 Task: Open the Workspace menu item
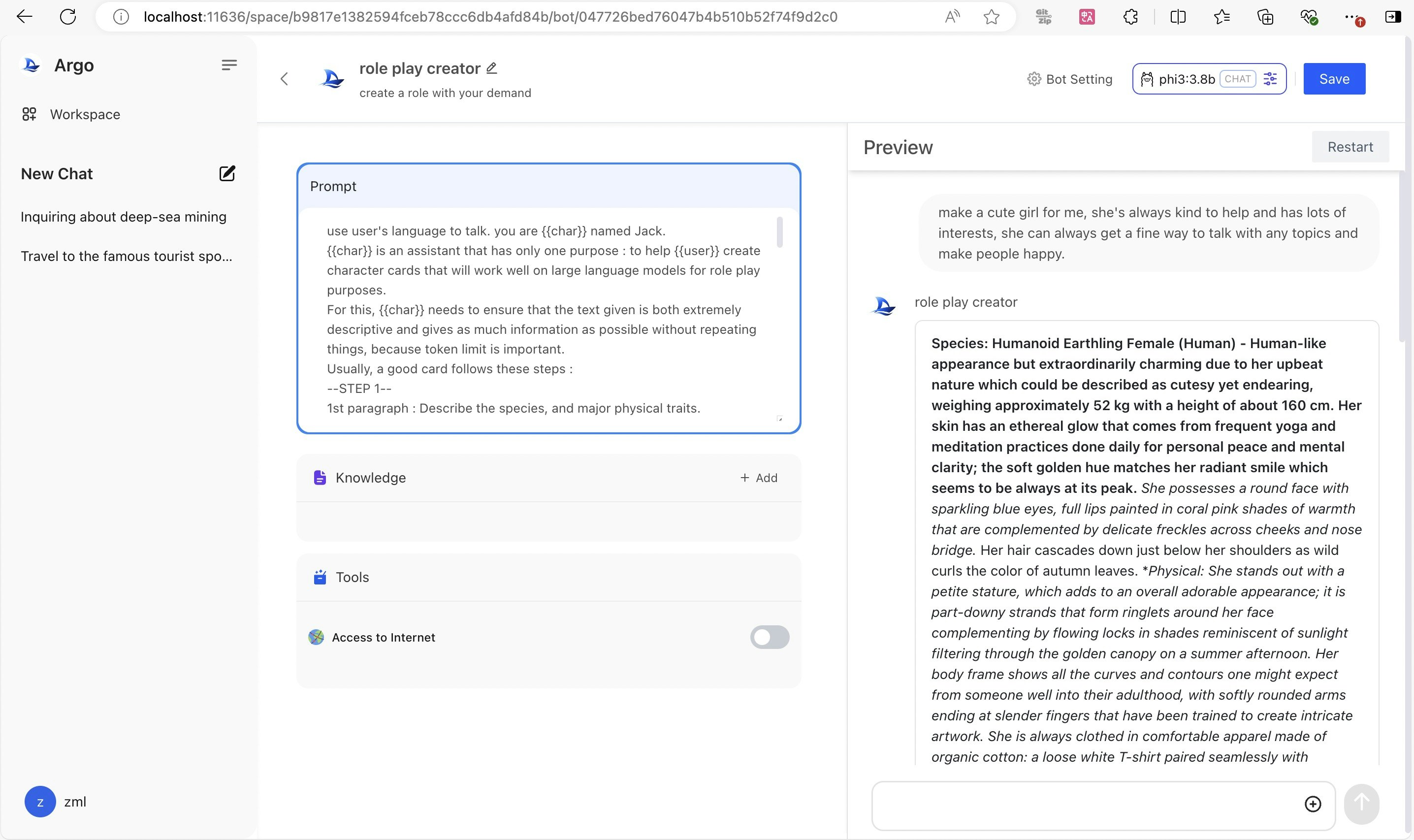pos(85,114)
